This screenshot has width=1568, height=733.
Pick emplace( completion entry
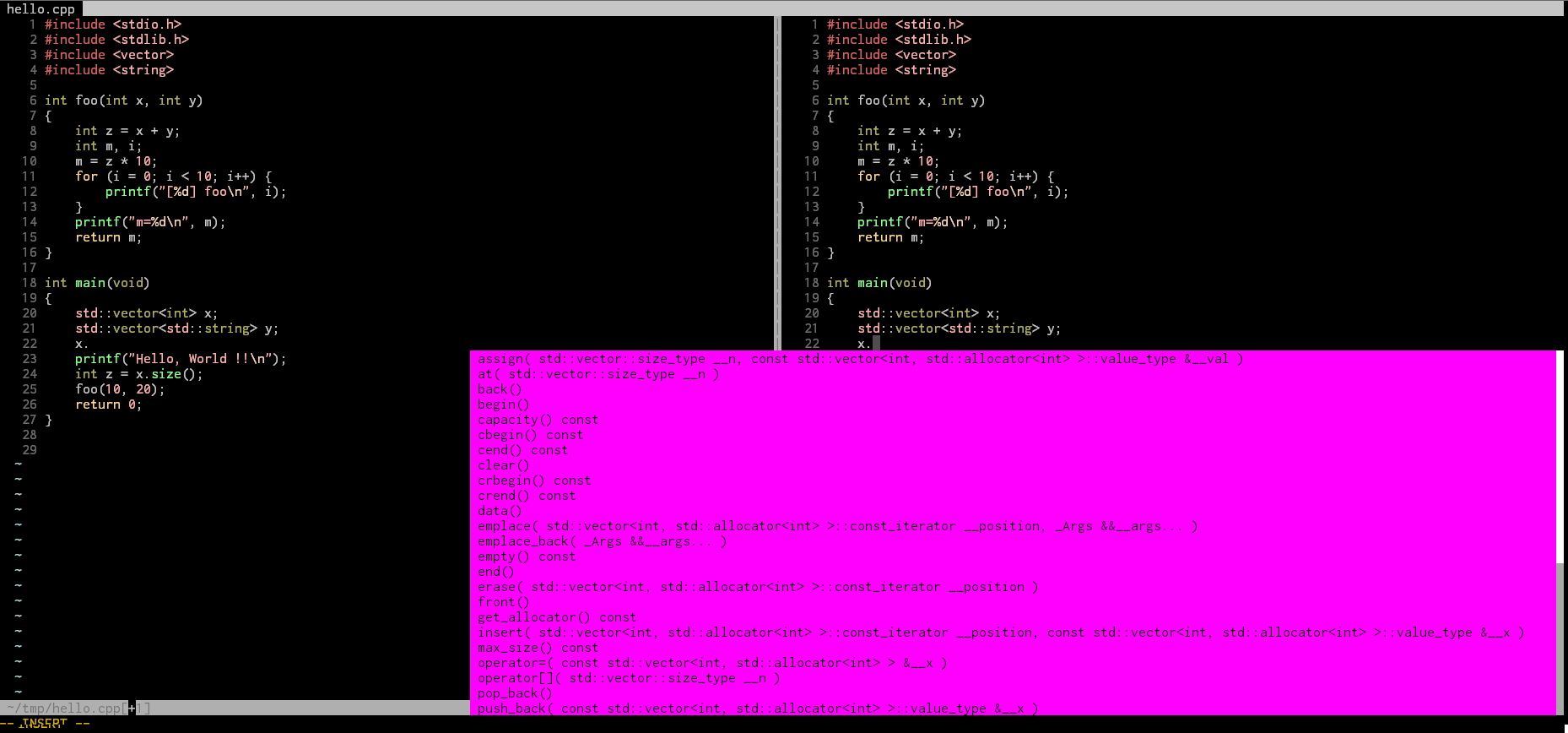[x=1013, y=526]
